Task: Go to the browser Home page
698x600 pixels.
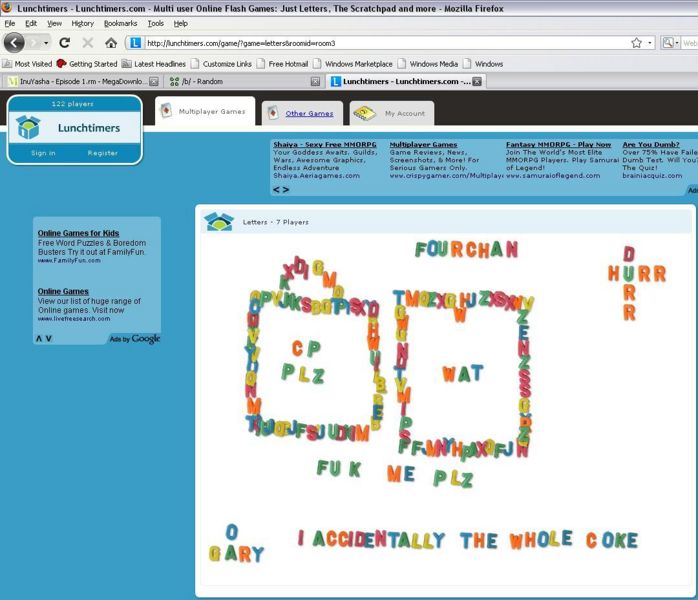Action: click(111, 43)
